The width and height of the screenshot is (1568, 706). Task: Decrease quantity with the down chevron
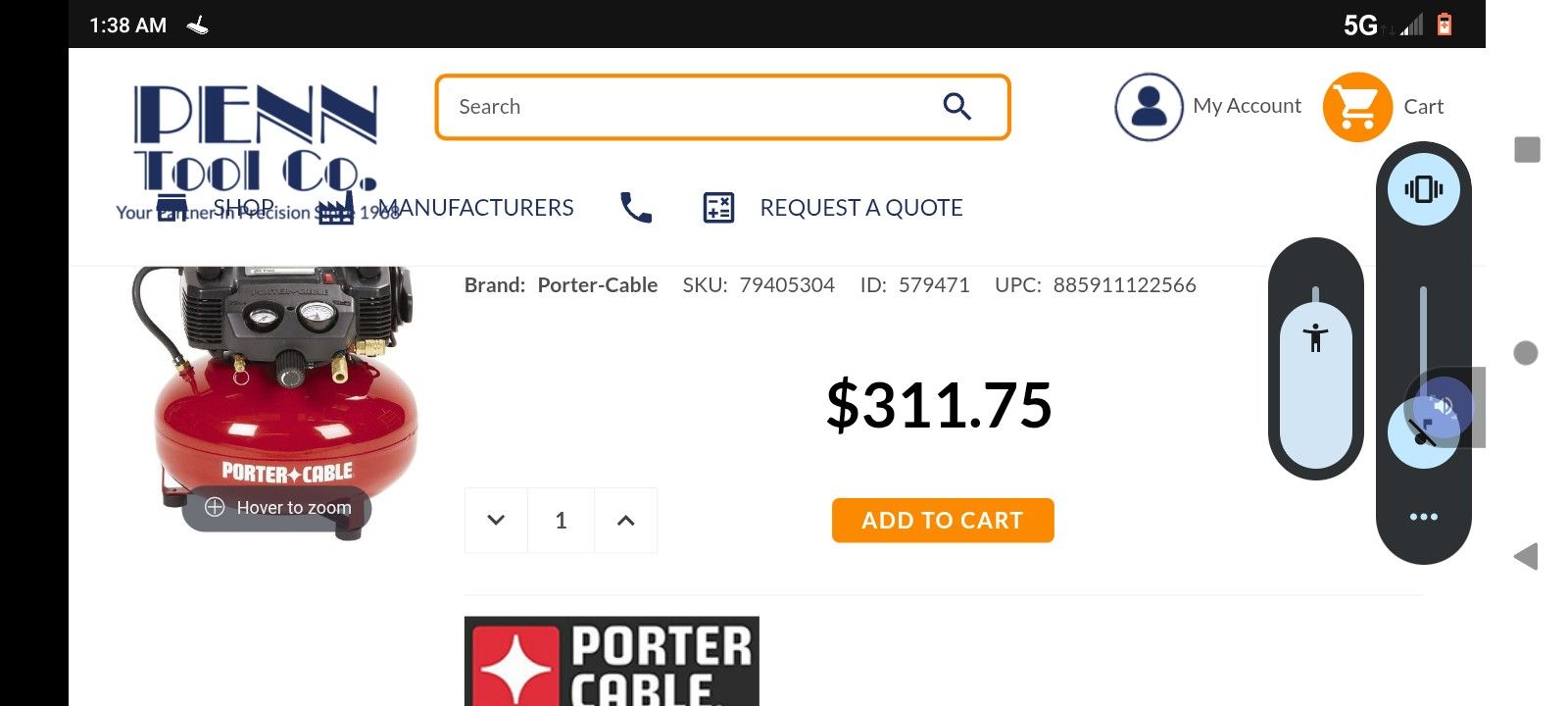point(496,521)
